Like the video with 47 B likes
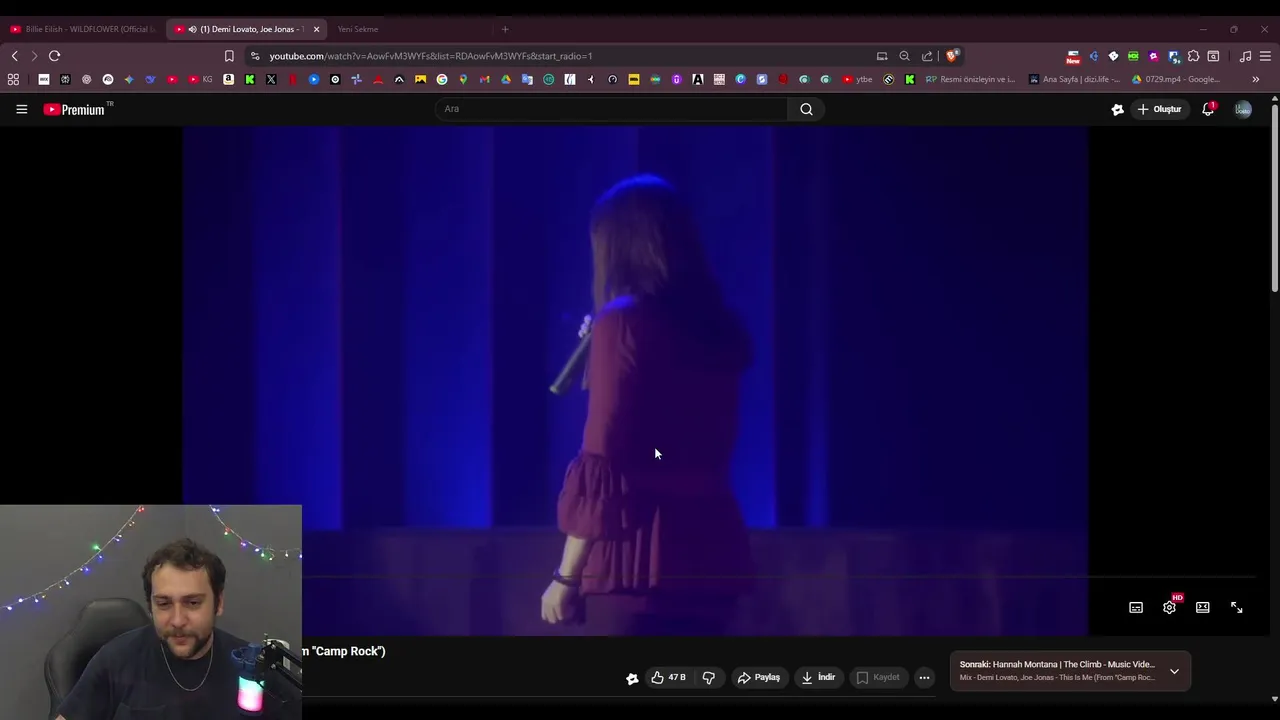The width and height of the screenshot is (1280, 720). pyautogui.click(x=669, y=677)
